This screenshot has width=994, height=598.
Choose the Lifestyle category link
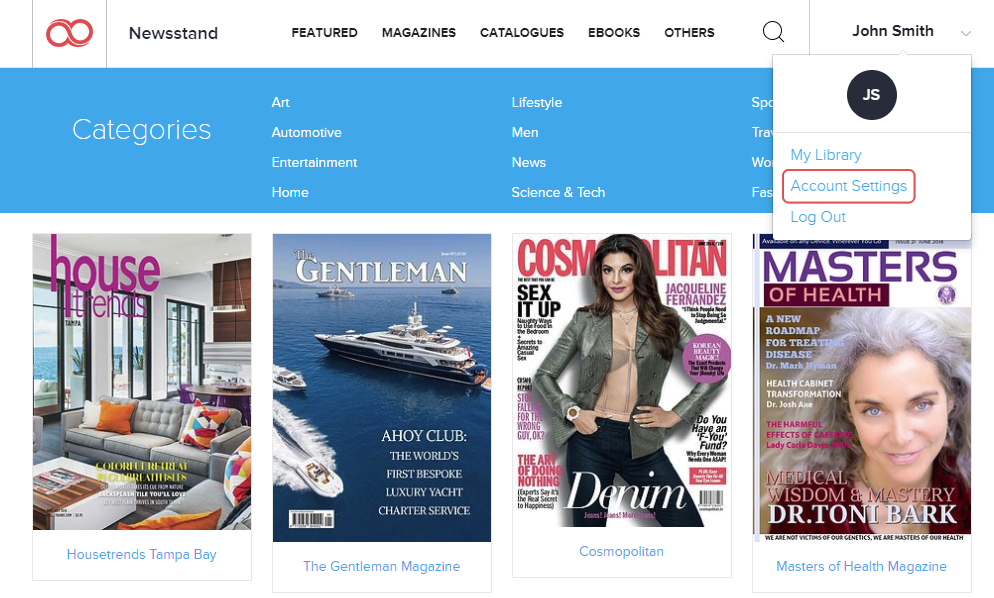pos(536,102)
